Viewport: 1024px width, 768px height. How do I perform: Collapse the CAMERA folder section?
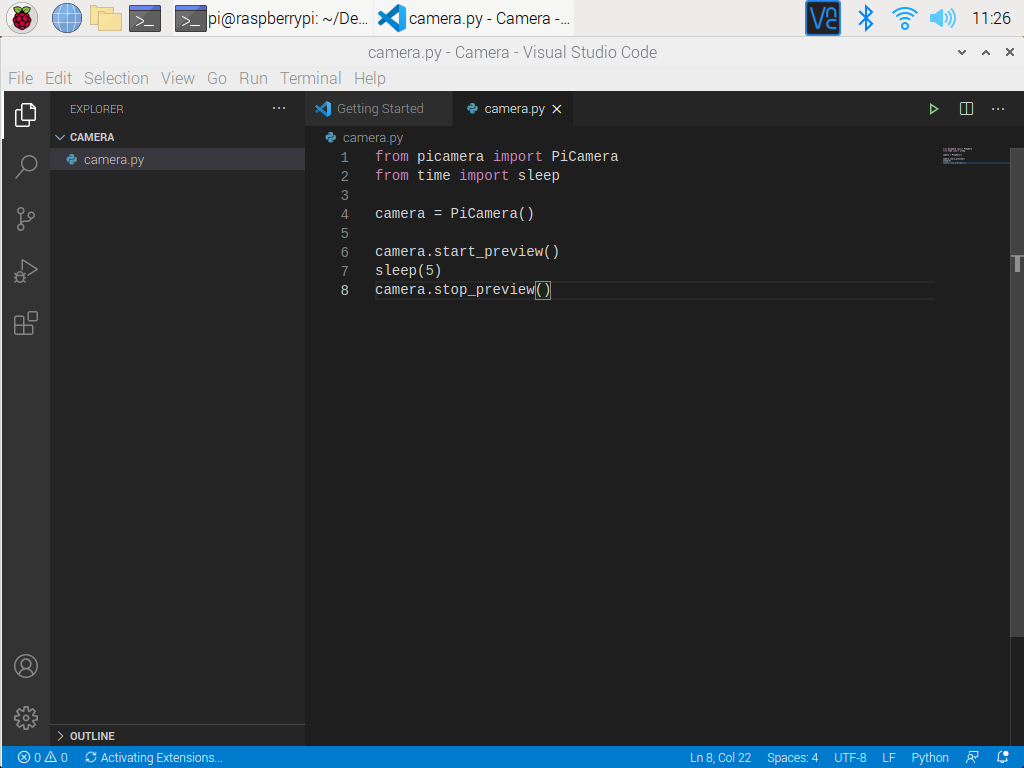tap(91, 137)
